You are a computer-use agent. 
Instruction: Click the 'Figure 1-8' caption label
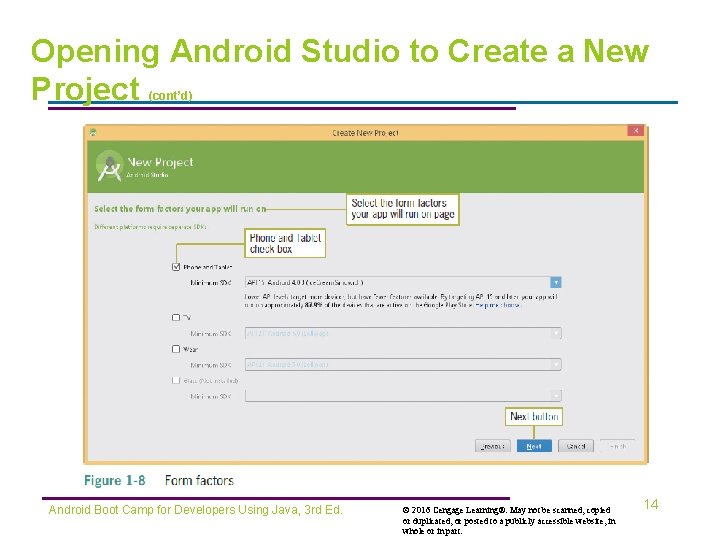(x=114, y=480)
